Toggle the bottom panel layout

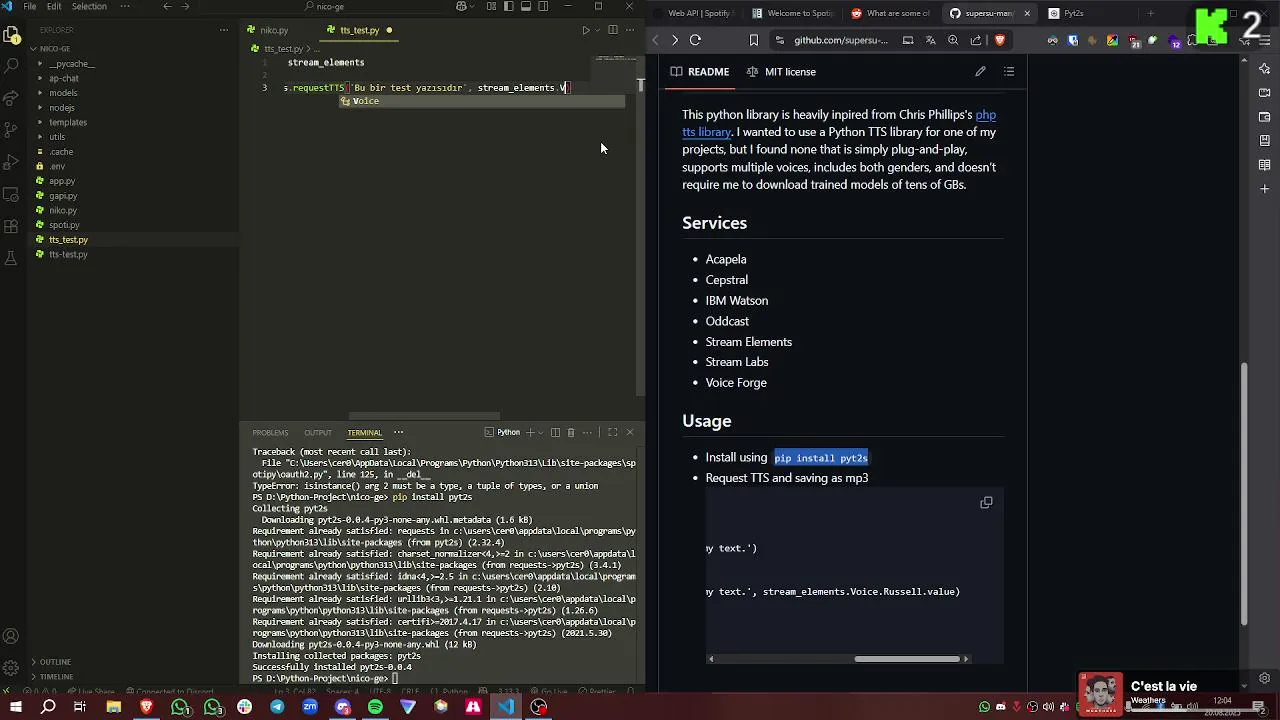click(x=525, y=6)
